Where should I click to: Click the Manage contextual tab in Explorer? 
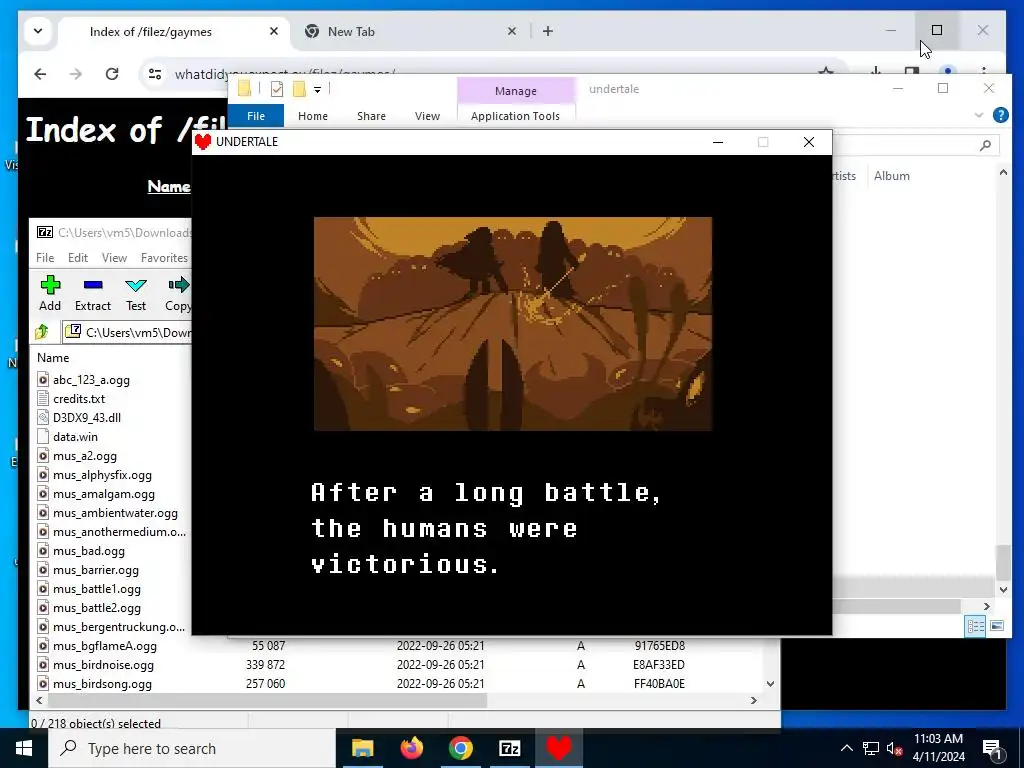pyautogui.click(x=515, y=91)
